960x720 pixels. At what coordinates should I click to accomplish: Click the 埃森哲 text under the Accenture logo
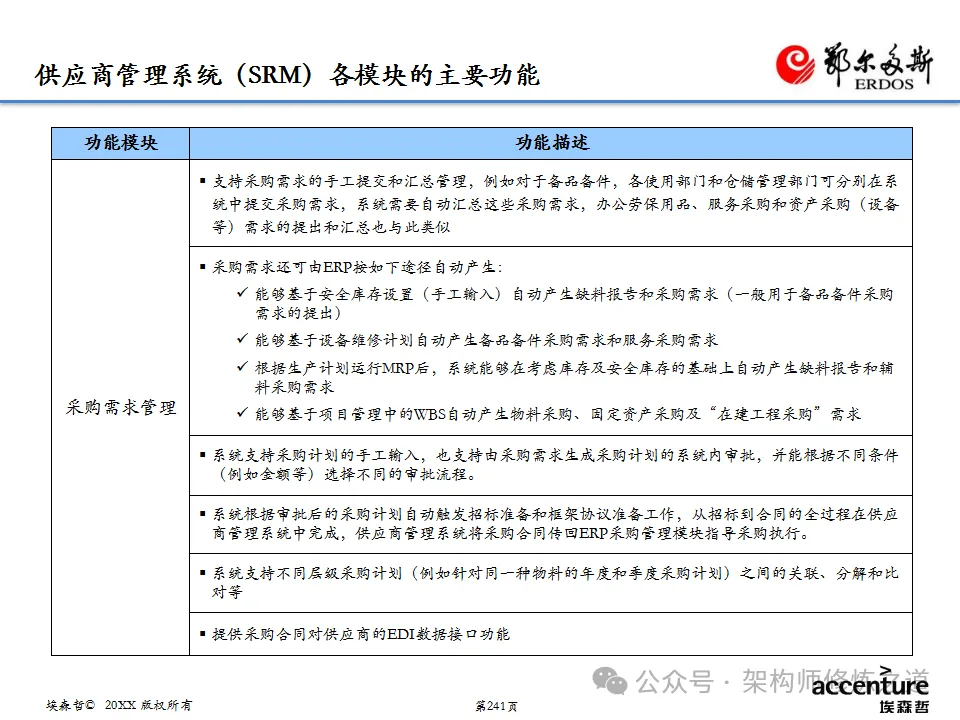[x=904, y=707]
